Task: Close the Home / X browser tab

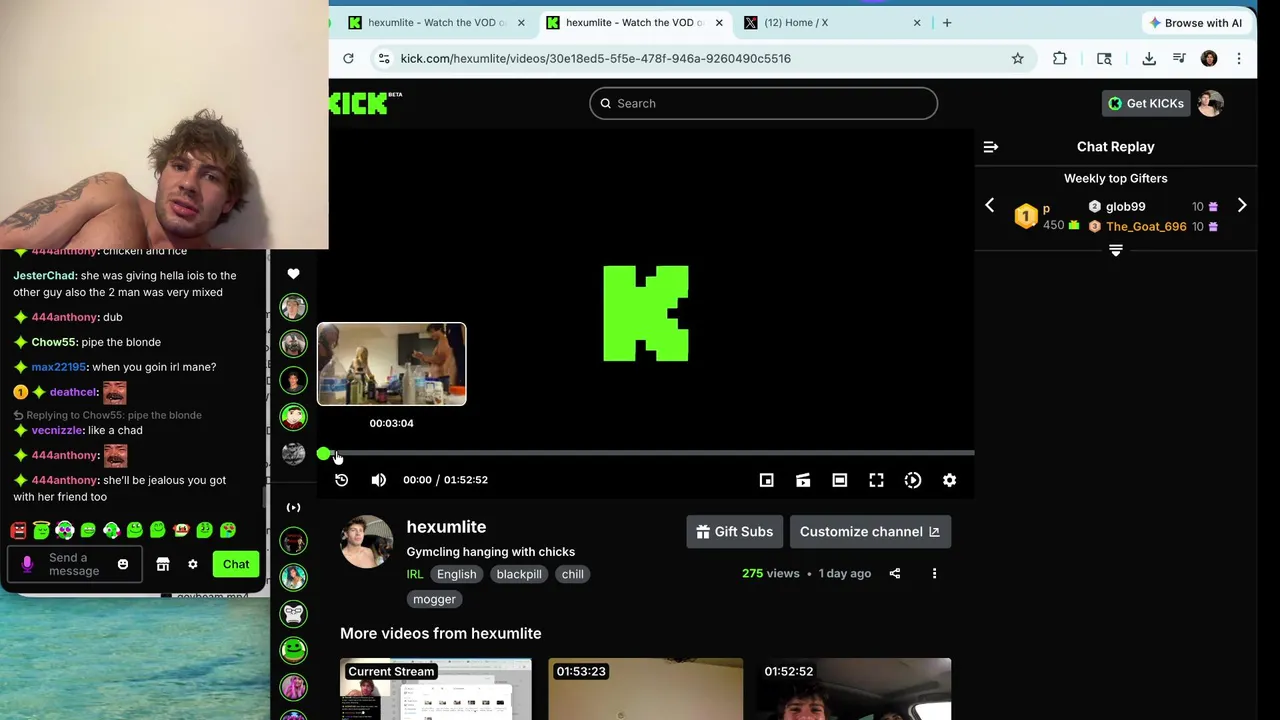Action: coord(917,22)
